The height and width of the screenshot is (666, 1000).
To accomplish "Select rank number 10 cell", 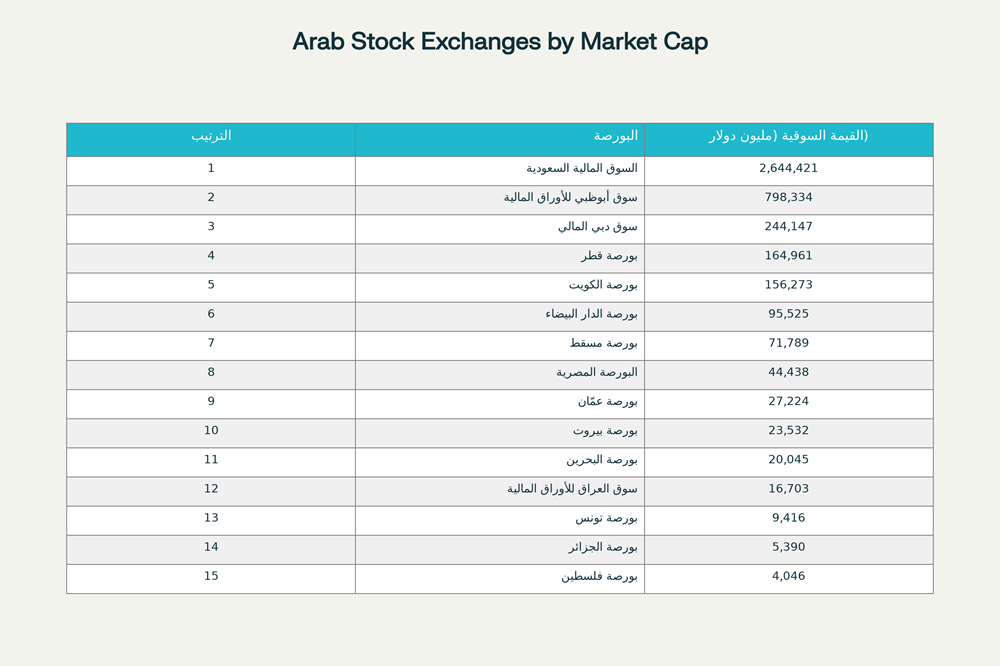I will 211,431.
